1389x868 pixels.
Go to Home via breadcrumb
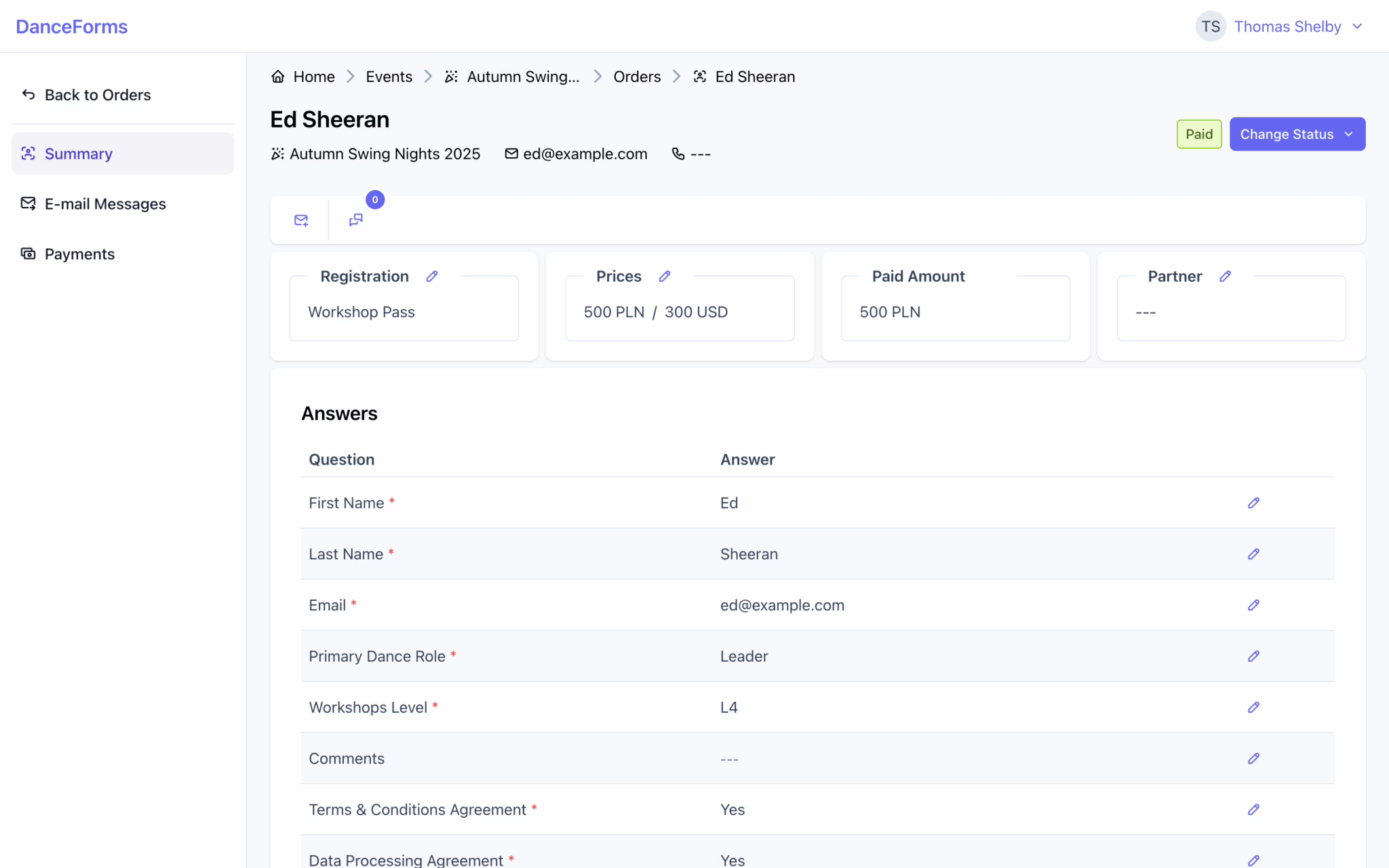313,77
